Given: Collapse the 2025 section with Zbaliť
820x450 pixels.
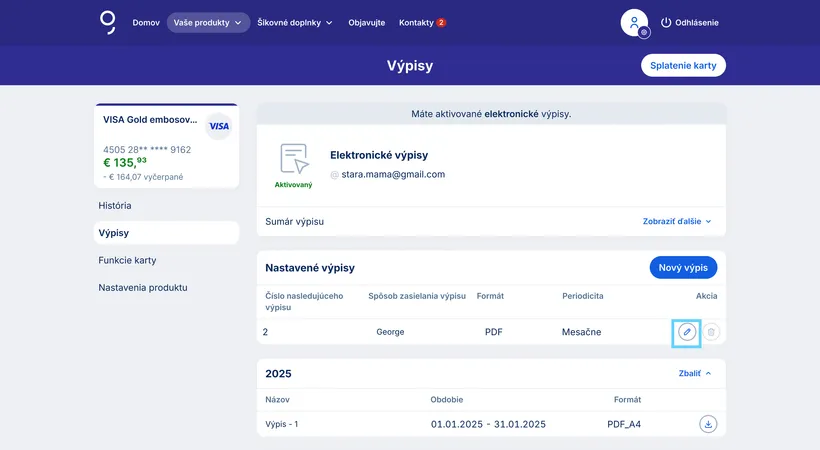Looking at the screenshot, I should pos(694,374).
